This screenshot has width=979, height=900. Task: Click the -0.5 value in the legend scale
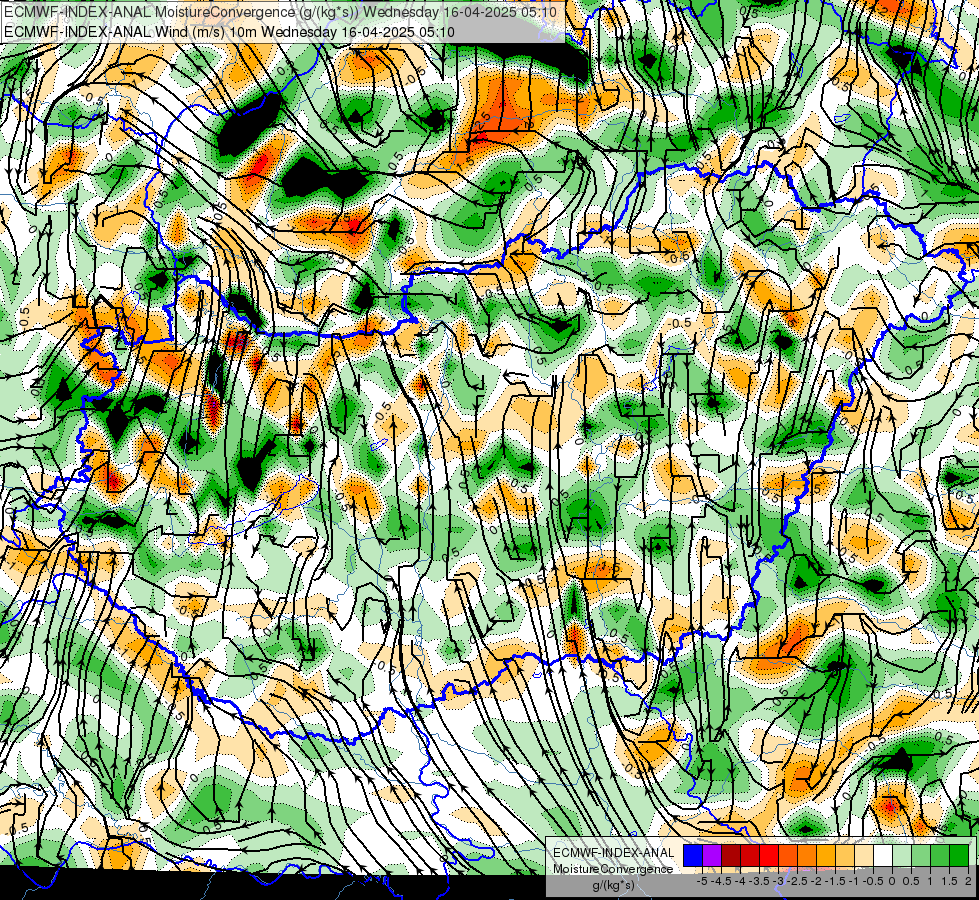click(873, 881)
